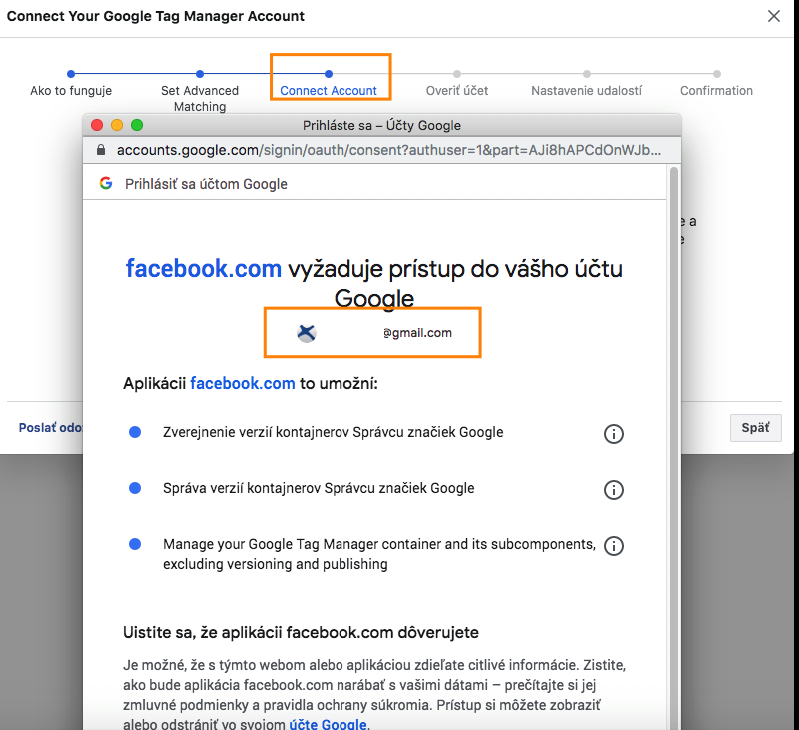Click the Google logo icon
Image resolution: width=799 pixels, height=730 pixels.
[x=106, y=183]
